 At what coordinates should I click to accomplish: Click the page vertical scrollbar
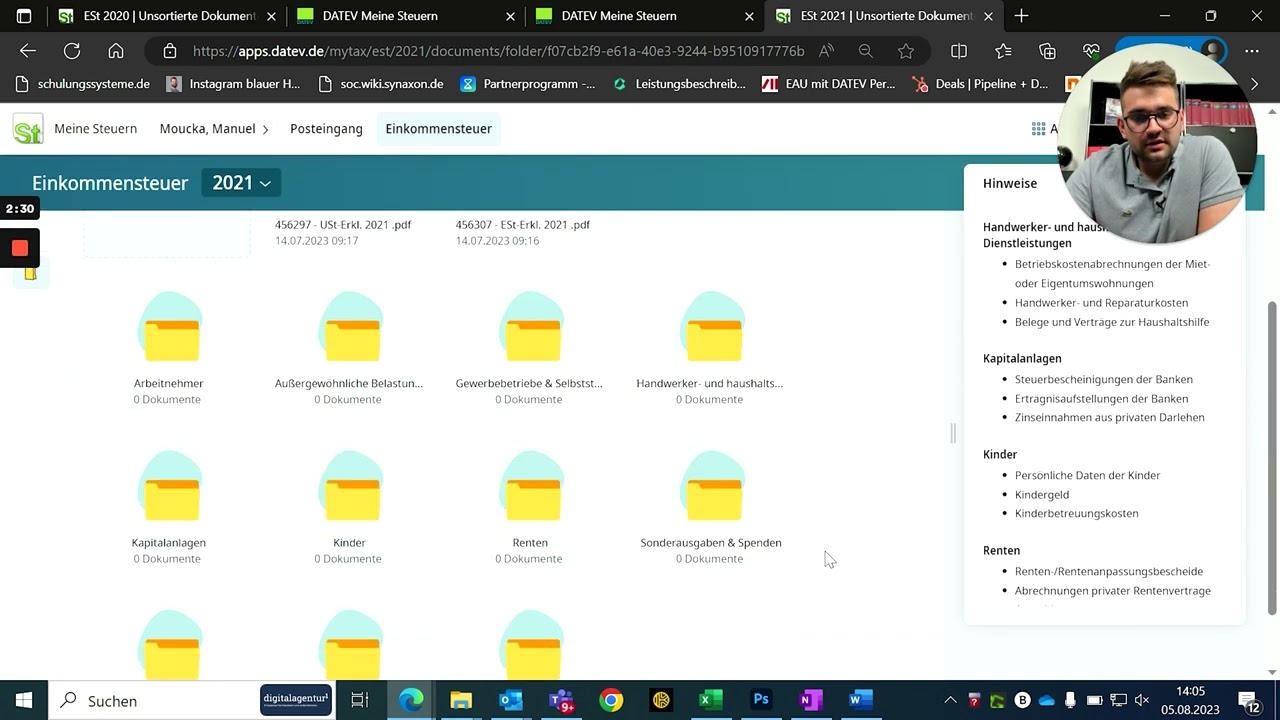coord(1272,457)
